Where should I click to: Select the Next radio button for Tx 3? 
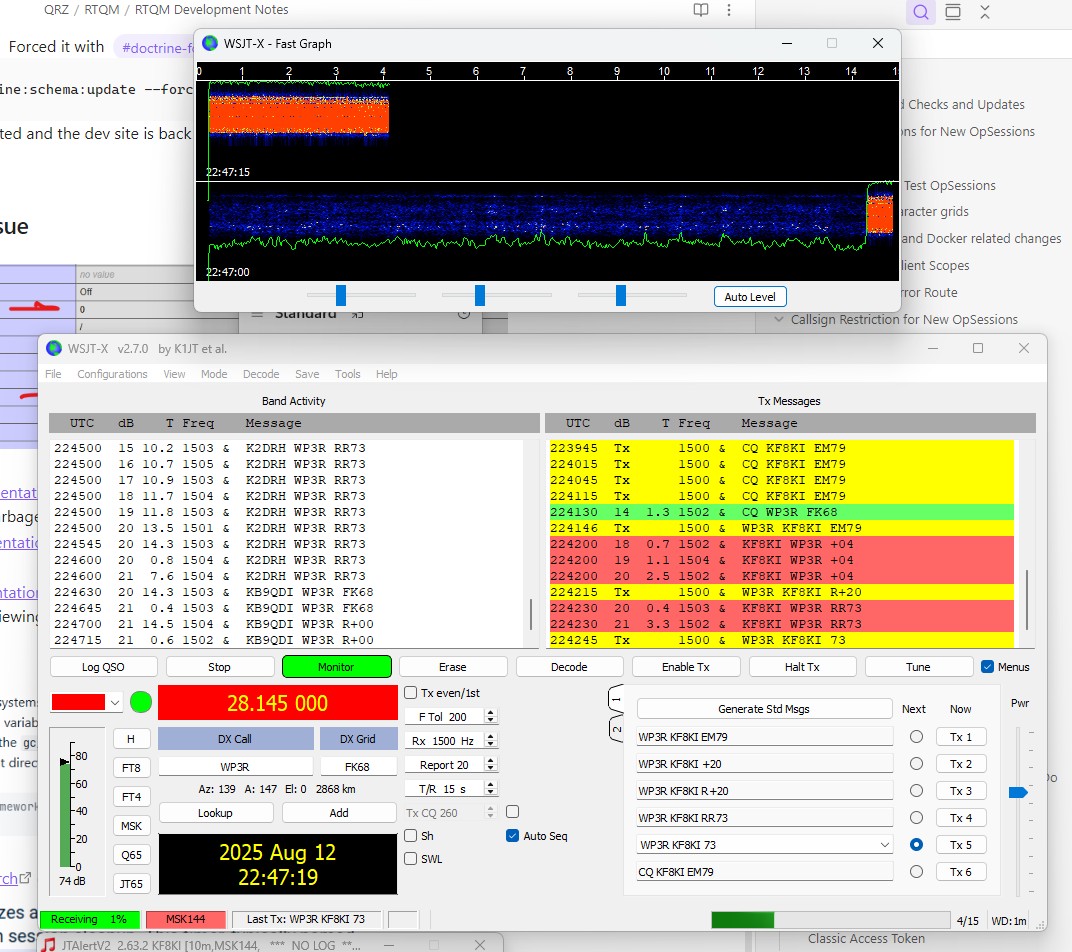(916, 791)
